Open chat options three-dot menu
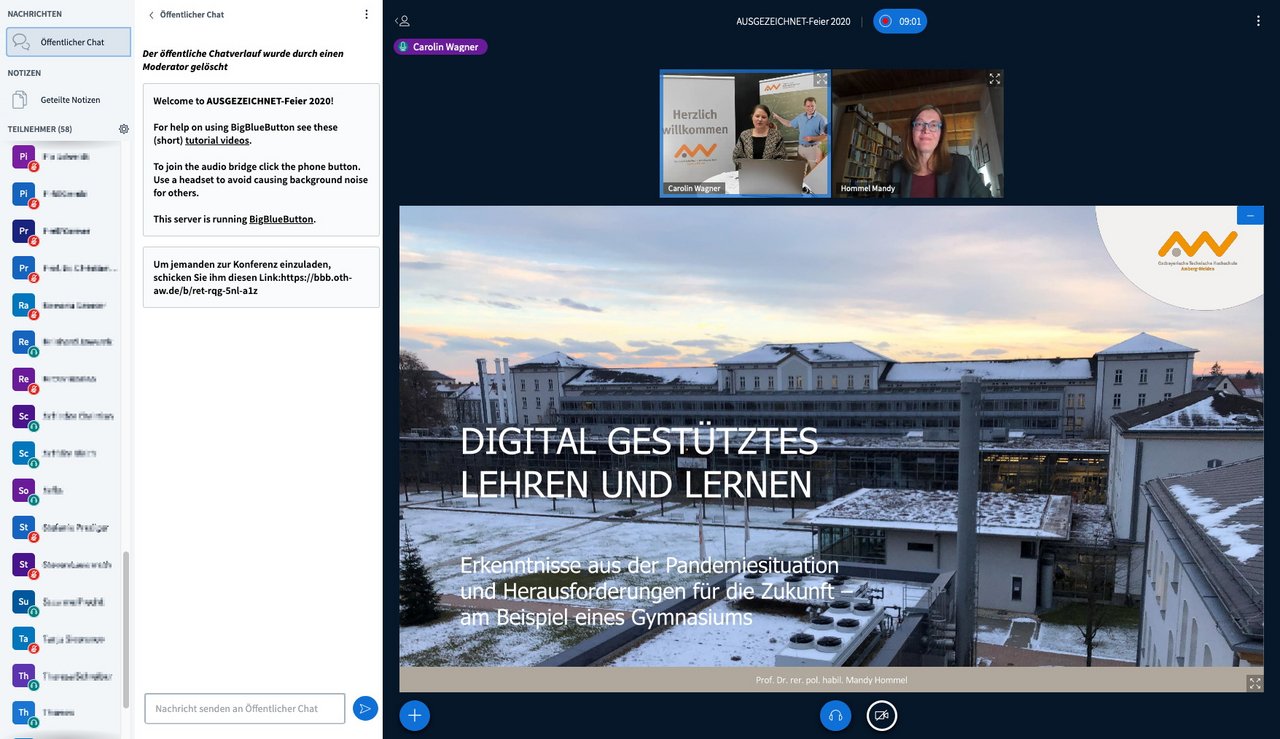1280x739 pixels. click(366, 15)
